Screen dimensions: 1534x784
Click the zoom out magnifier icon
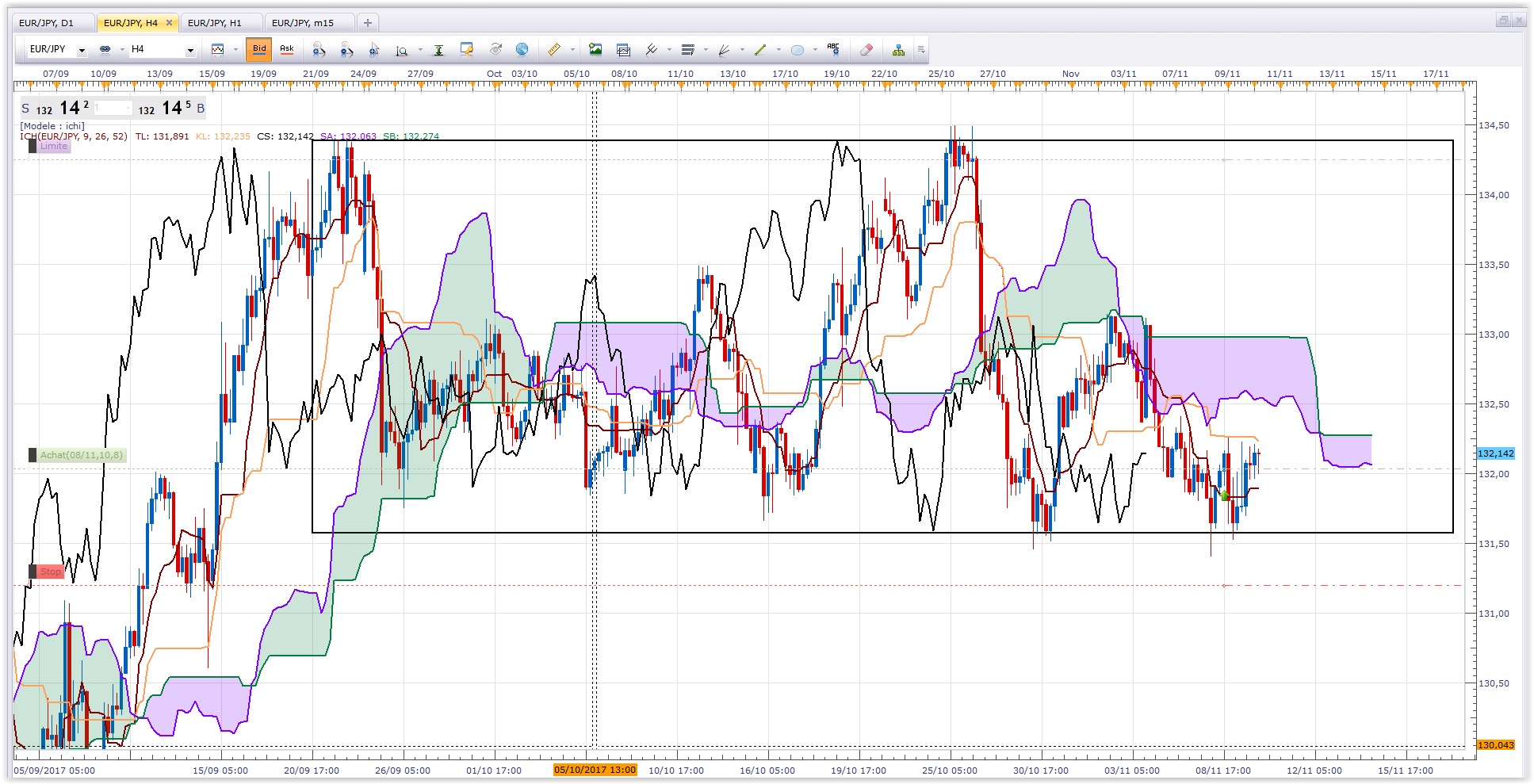pos(346,50)
